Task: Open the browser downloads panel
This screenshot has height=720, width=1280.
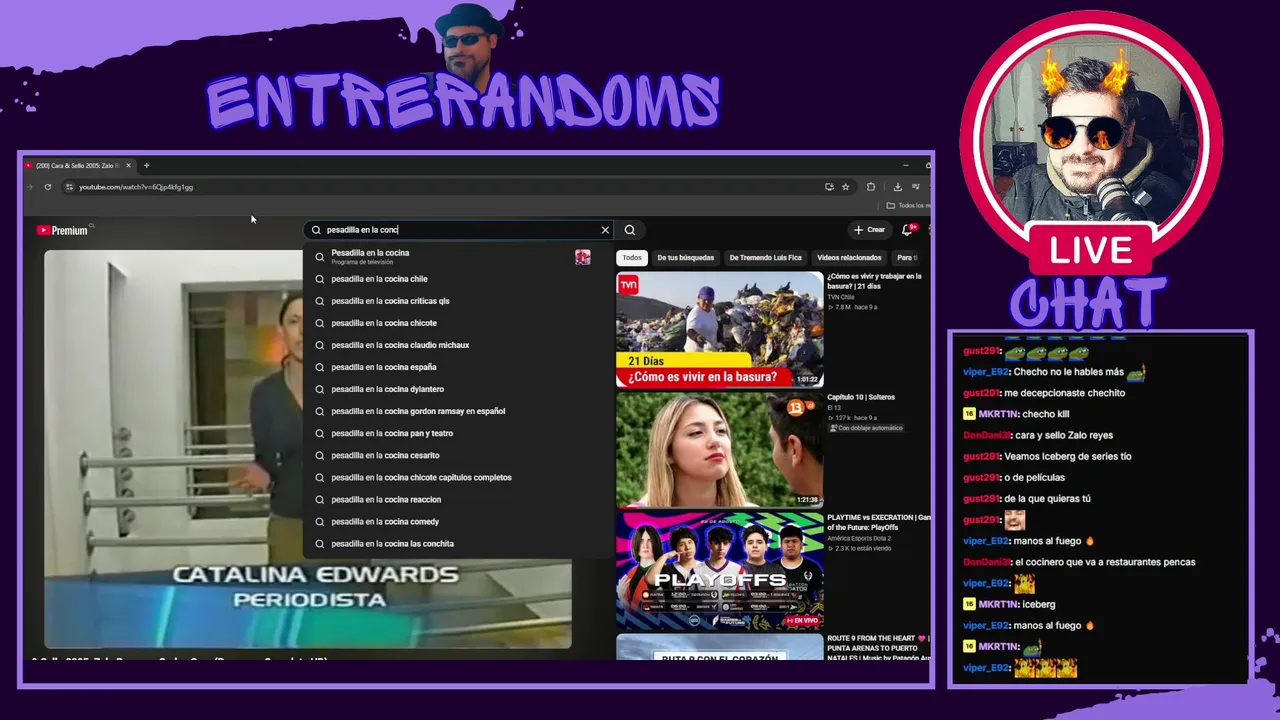Action: pos(897,187)
